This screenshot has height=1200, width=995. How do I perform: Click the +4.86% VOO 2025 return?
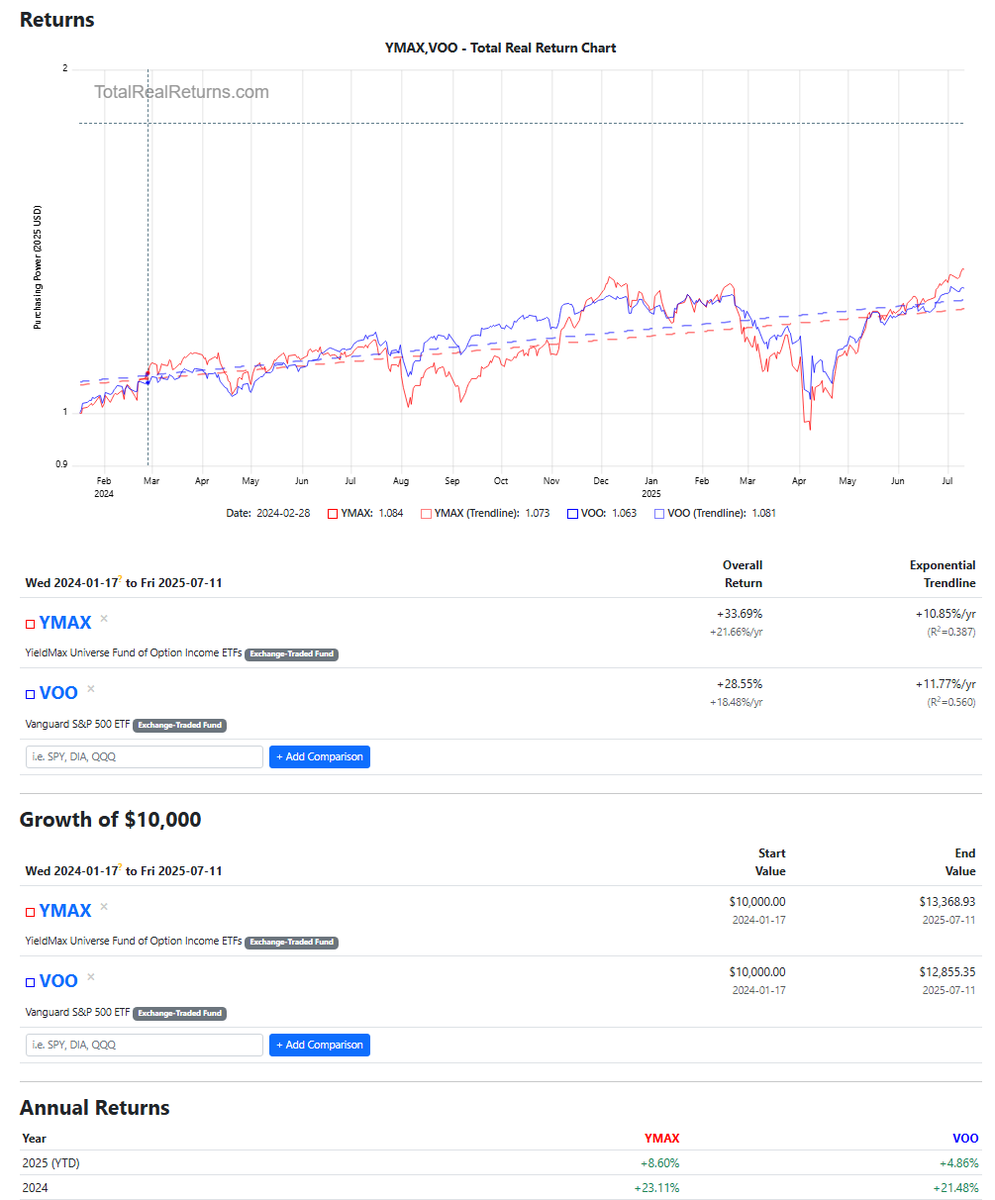point(959,1163)
